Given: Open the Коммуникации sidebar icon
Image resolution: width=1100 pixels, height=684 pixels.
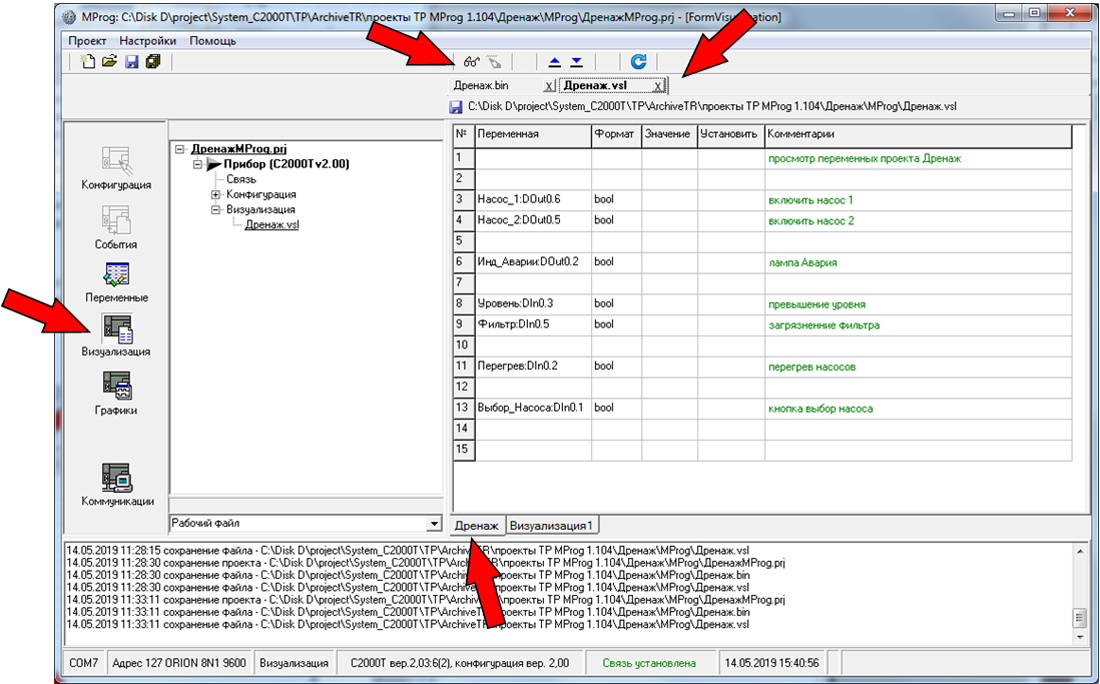Looking at the screenshot, I should click(116, 477).
